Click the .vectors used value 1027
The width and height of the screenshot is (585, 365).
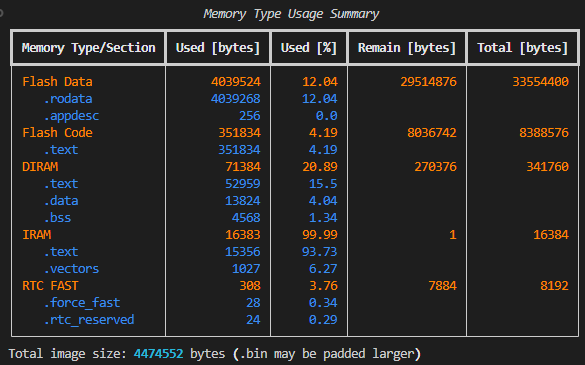click(x=246, y=269)
